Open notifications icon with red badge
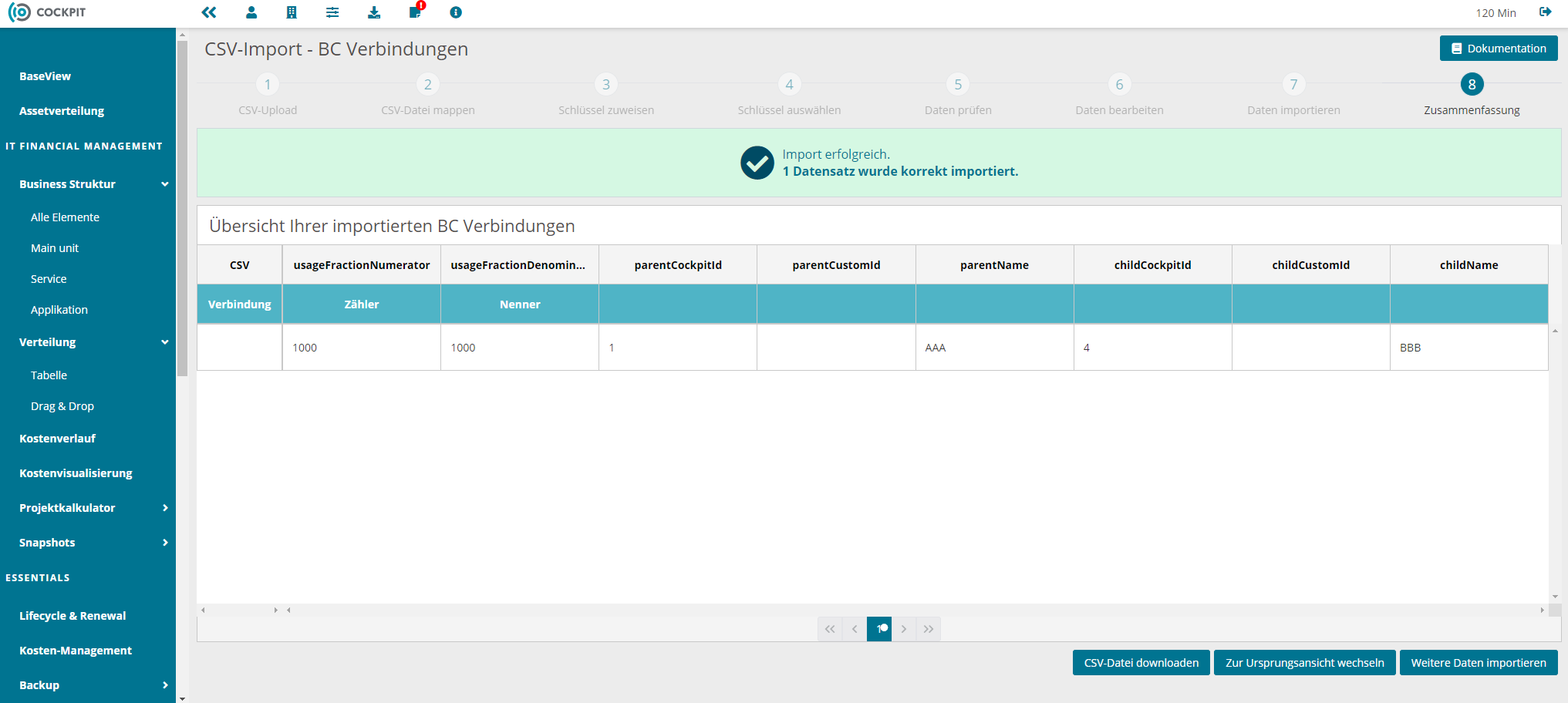 pyautogui.click(x=416, y=11)
